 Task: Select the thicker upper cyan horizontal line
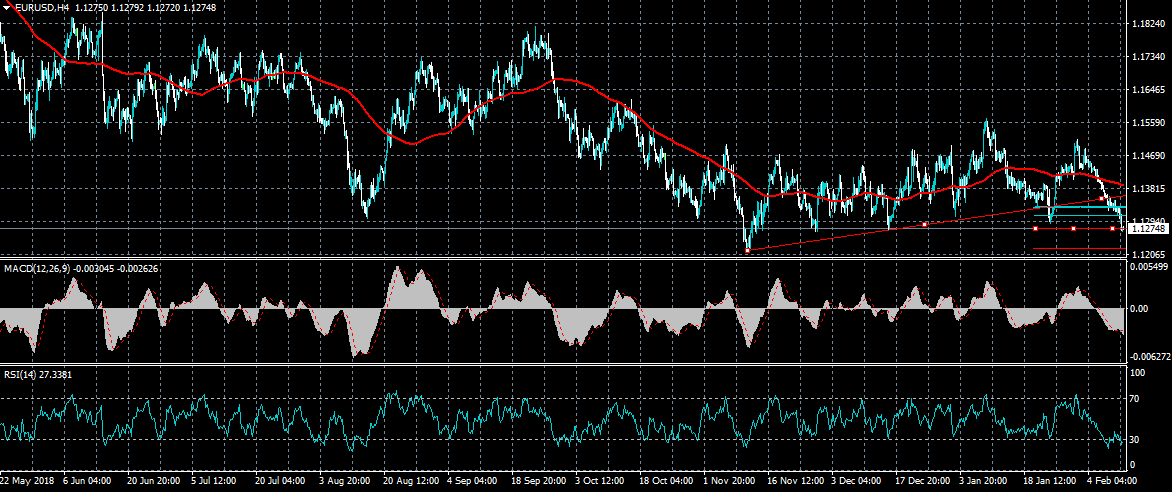[1079, 207]
